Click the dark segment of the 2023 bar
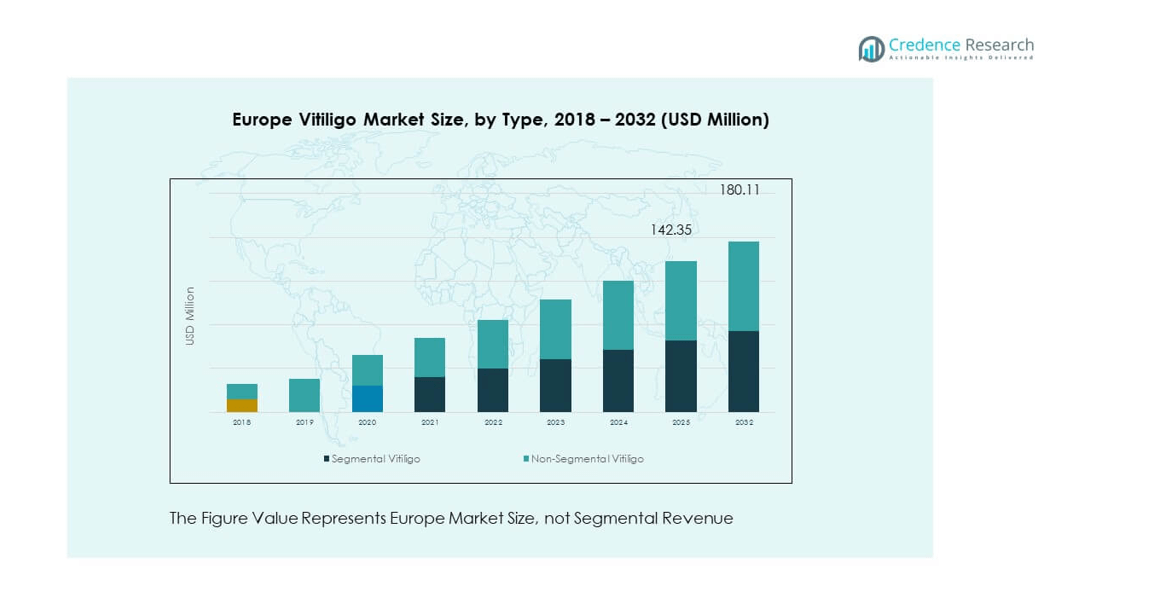Image resolution: width=1157 pixels, height=590 pixels. click(555, 385)
